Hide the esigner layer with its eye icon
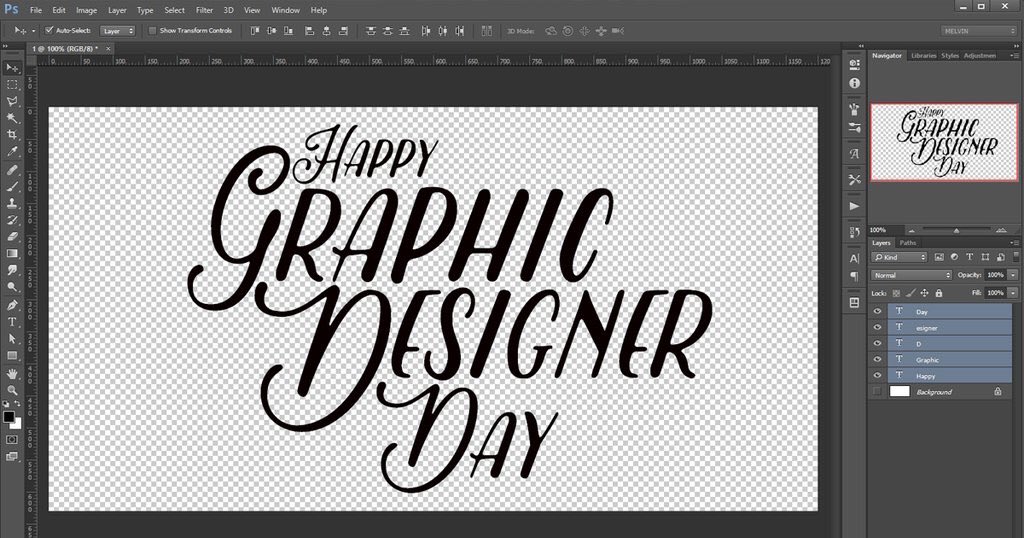1024x538 pixels. pyautogui.click(x=877, y=328)
